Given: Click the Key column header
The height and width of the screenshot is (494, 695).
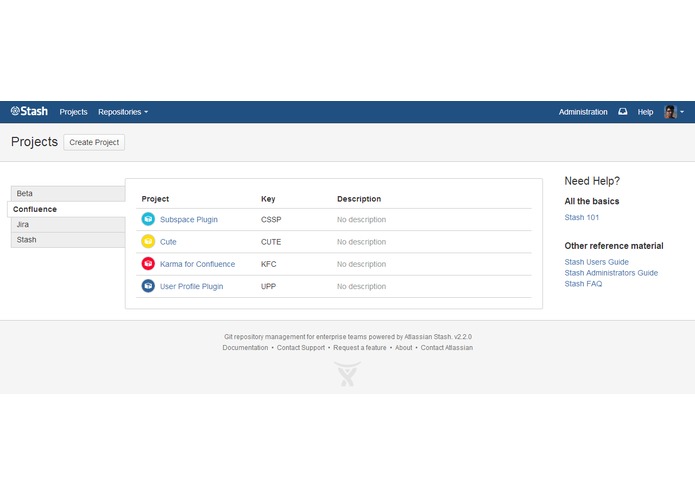Looking at the screenshot, I should pyautogui.click(x=268, y=199).
